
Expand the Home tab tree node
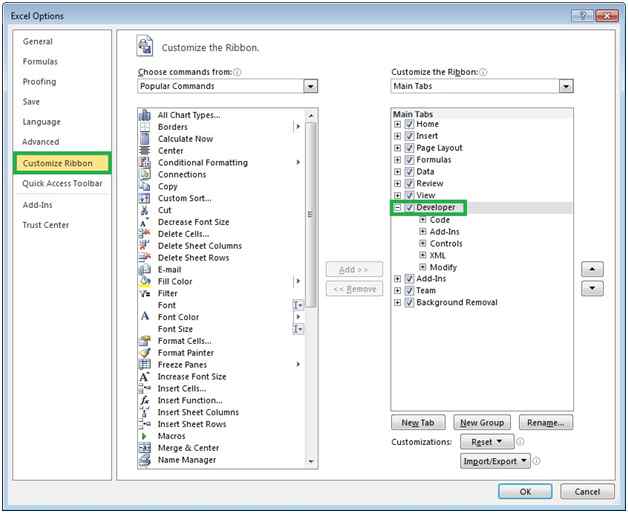coord(397,125)
